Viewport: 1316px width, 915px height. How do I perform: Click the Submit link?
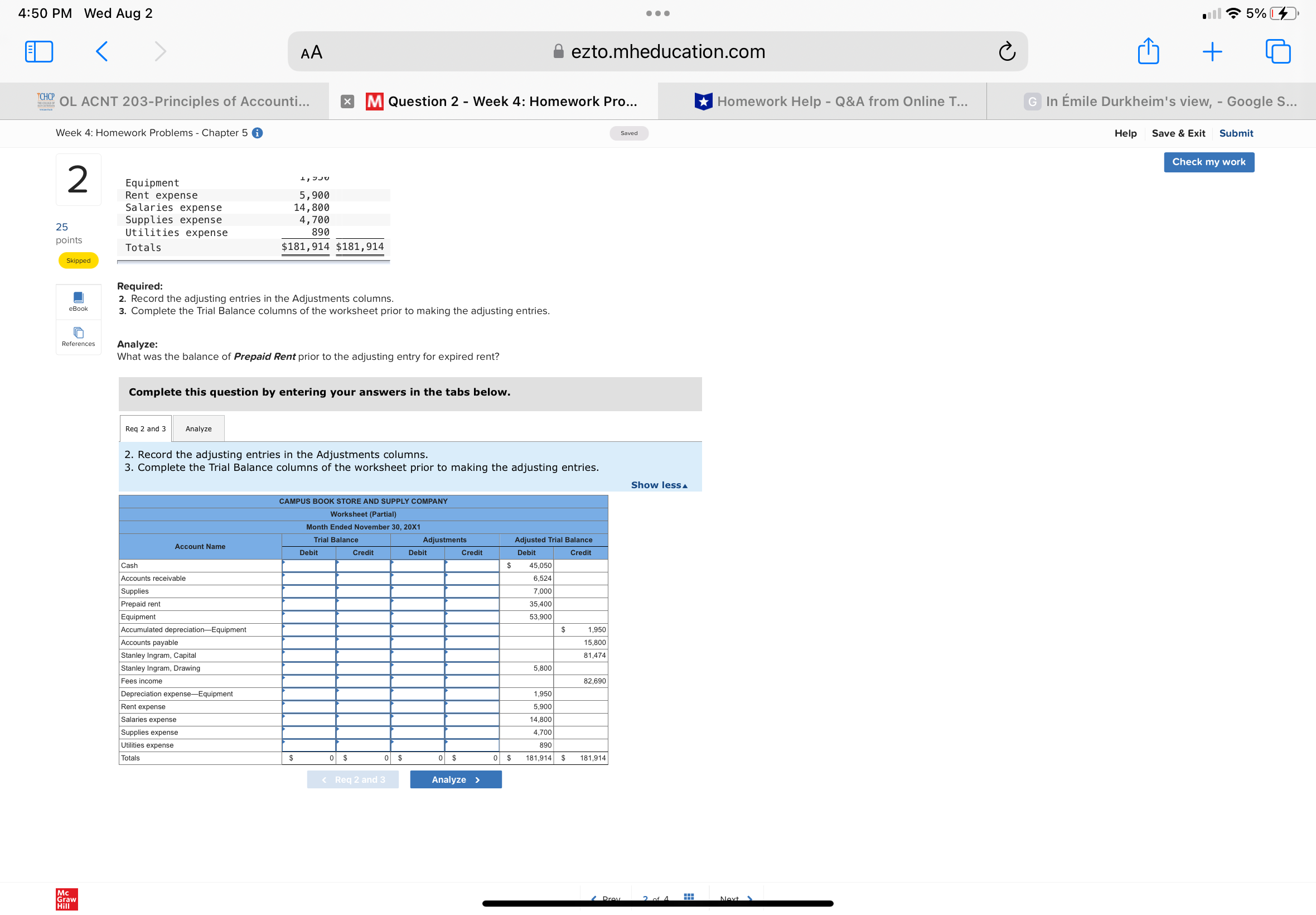[1236, 133]
